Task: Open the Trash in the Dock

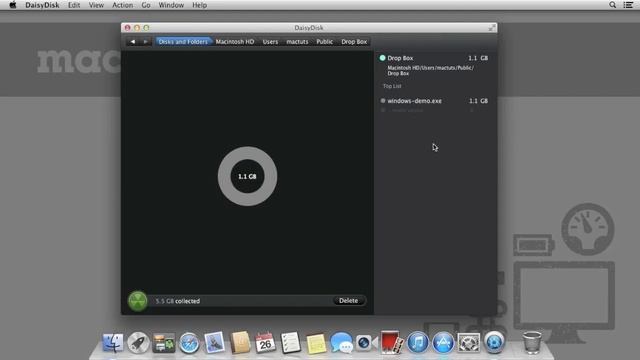Action: click(532, 342)
